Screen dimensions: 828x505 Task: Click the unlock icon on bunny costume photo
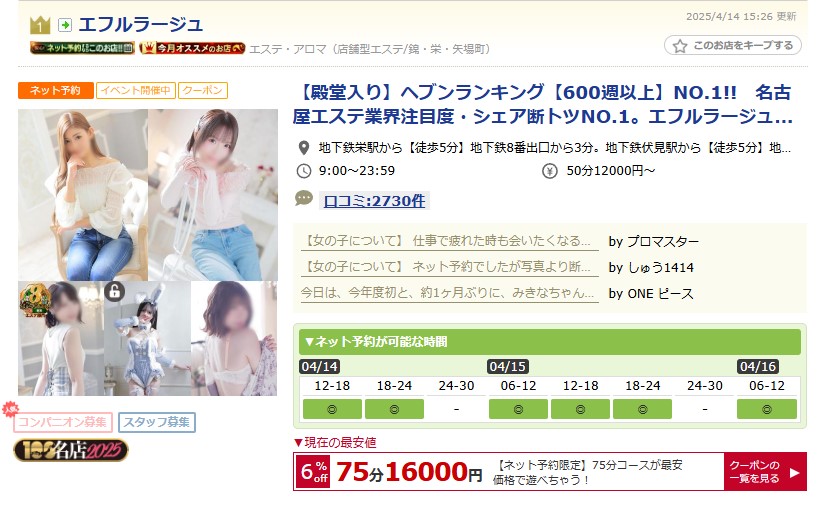pos(115,291)
